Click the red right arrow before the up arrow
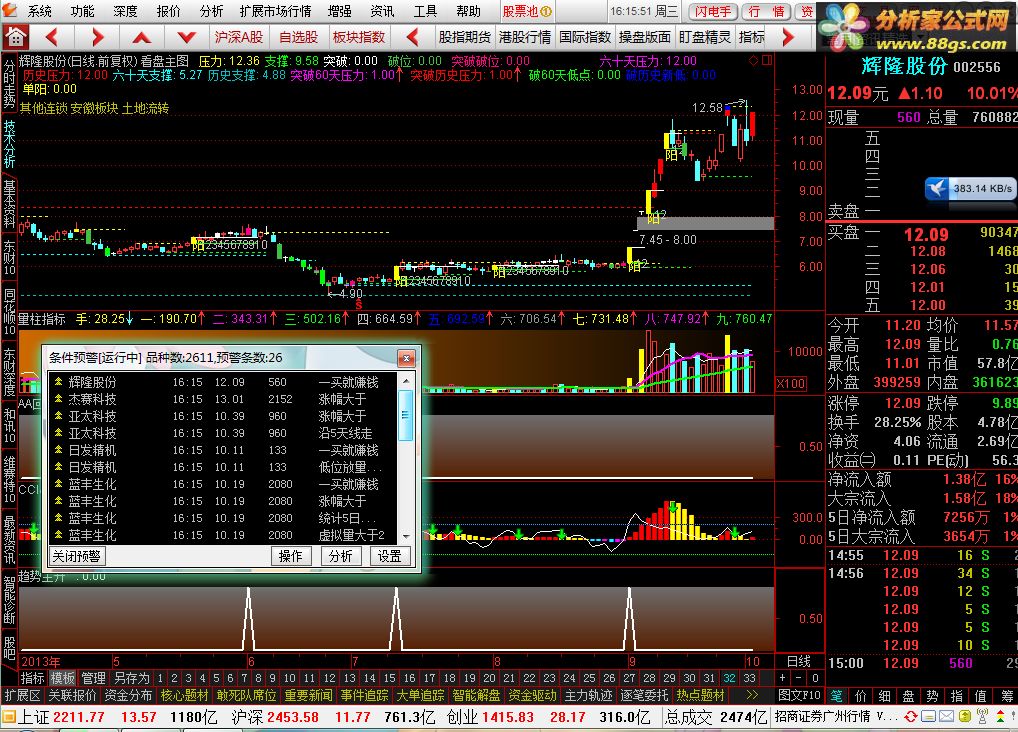This screenshot has width=1018, height=732. pyautogui.click(x=97, y=37)
